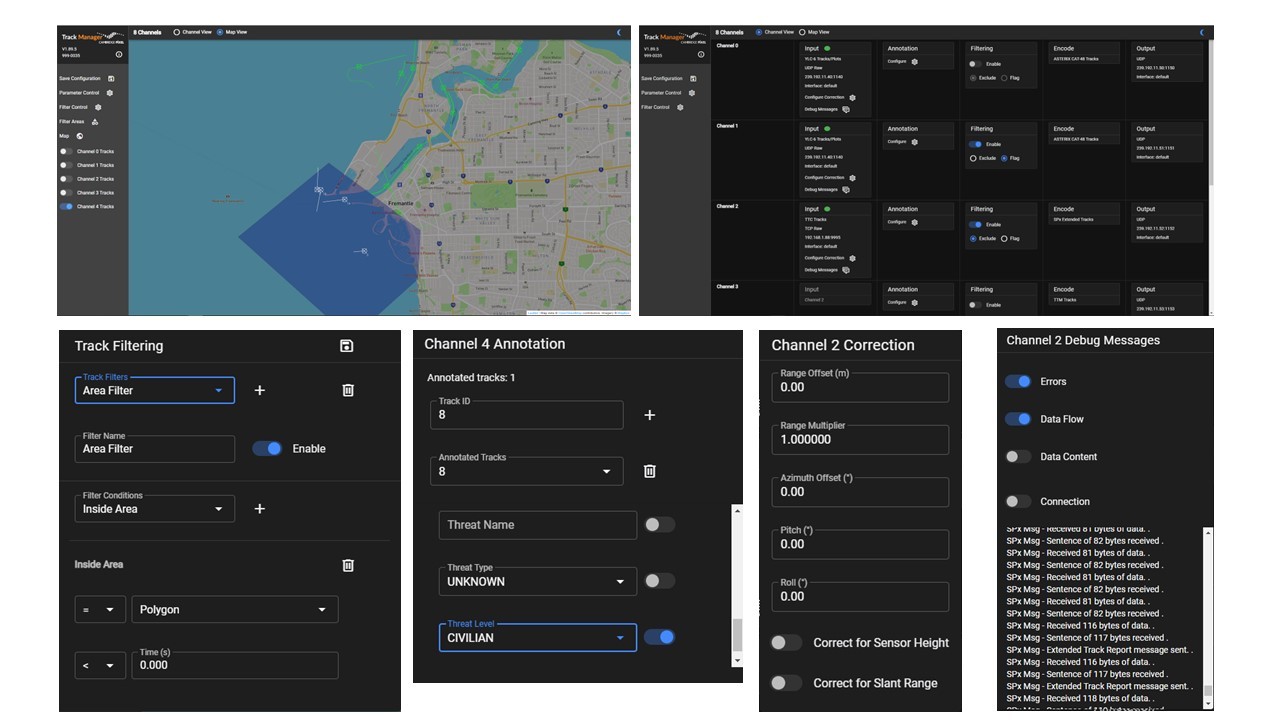The image size is (1280, 720).
Task: Disable the Channel 4 Tracks toggle
Action: pos(66,207)
